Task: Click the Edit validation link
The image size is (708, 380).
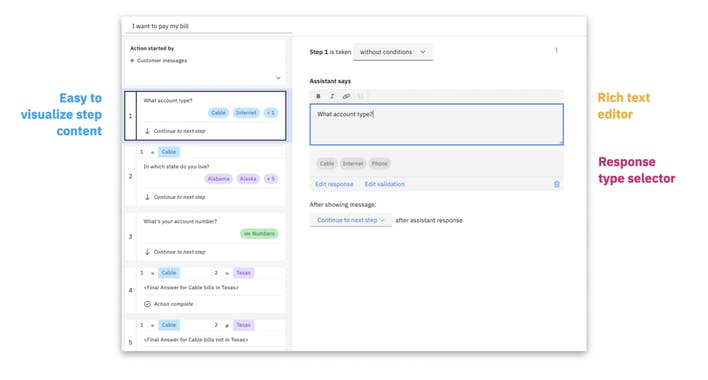Action: coord(384,184)
